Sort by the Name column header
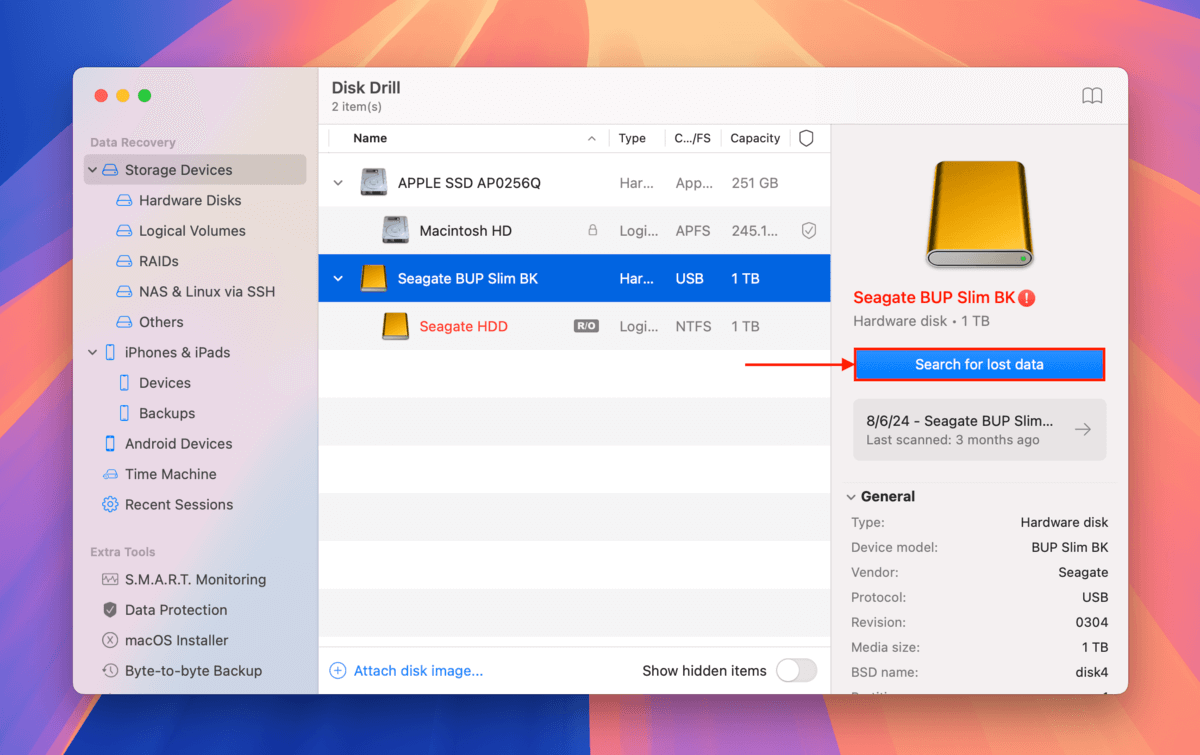 coord(370,138)
